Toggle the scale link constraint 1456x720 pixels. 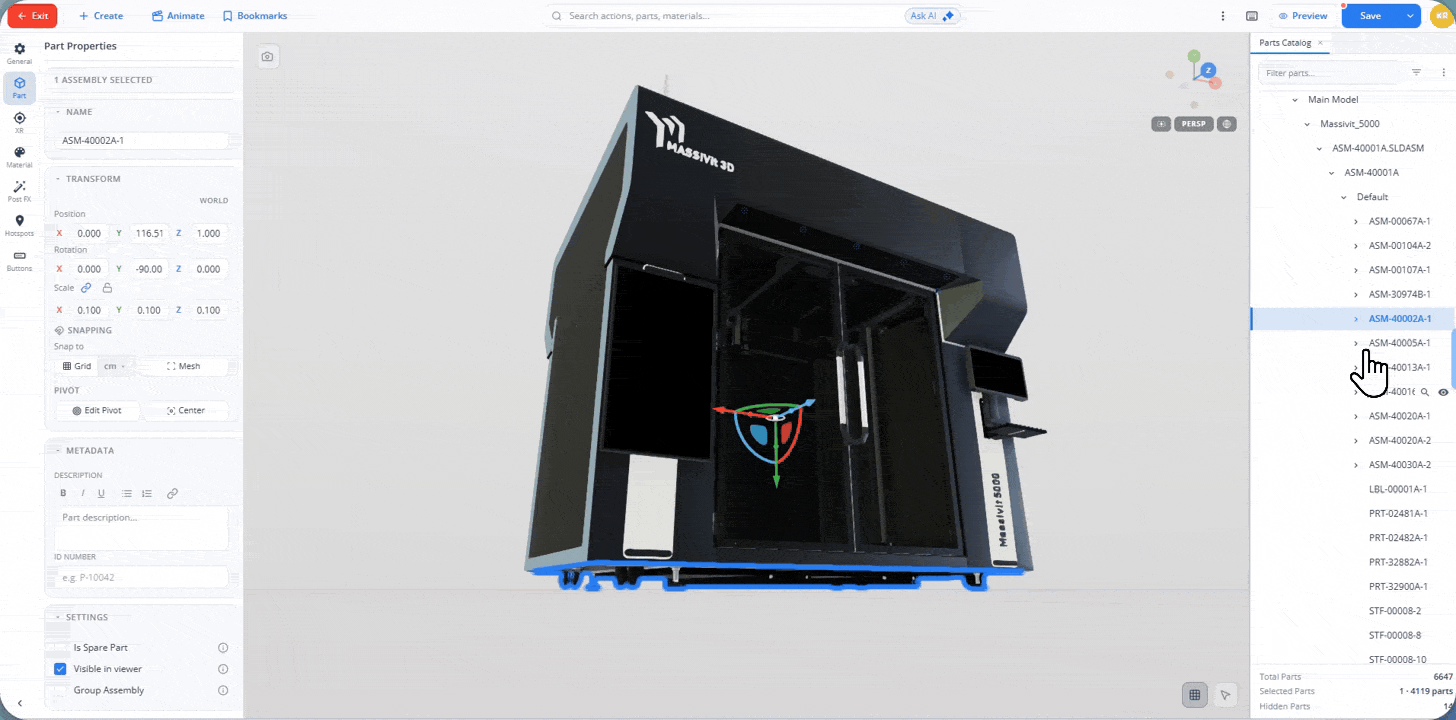click(86, 288)
